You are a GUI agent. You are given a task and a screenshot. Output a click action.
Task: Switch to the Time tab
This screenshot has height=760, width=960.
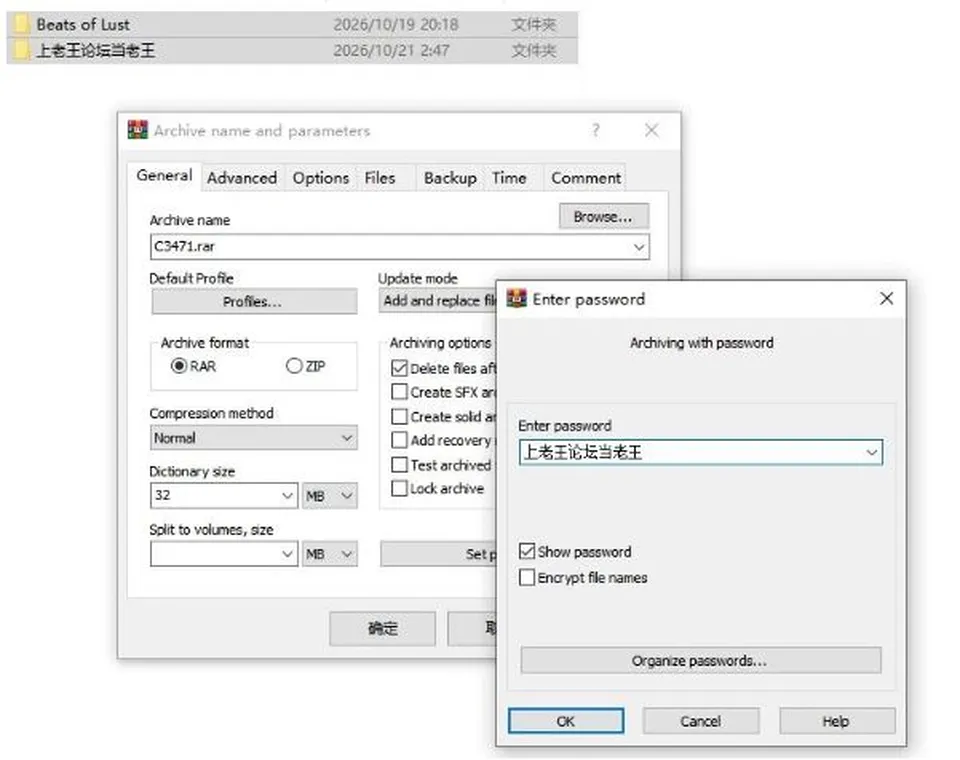[509, 178]
